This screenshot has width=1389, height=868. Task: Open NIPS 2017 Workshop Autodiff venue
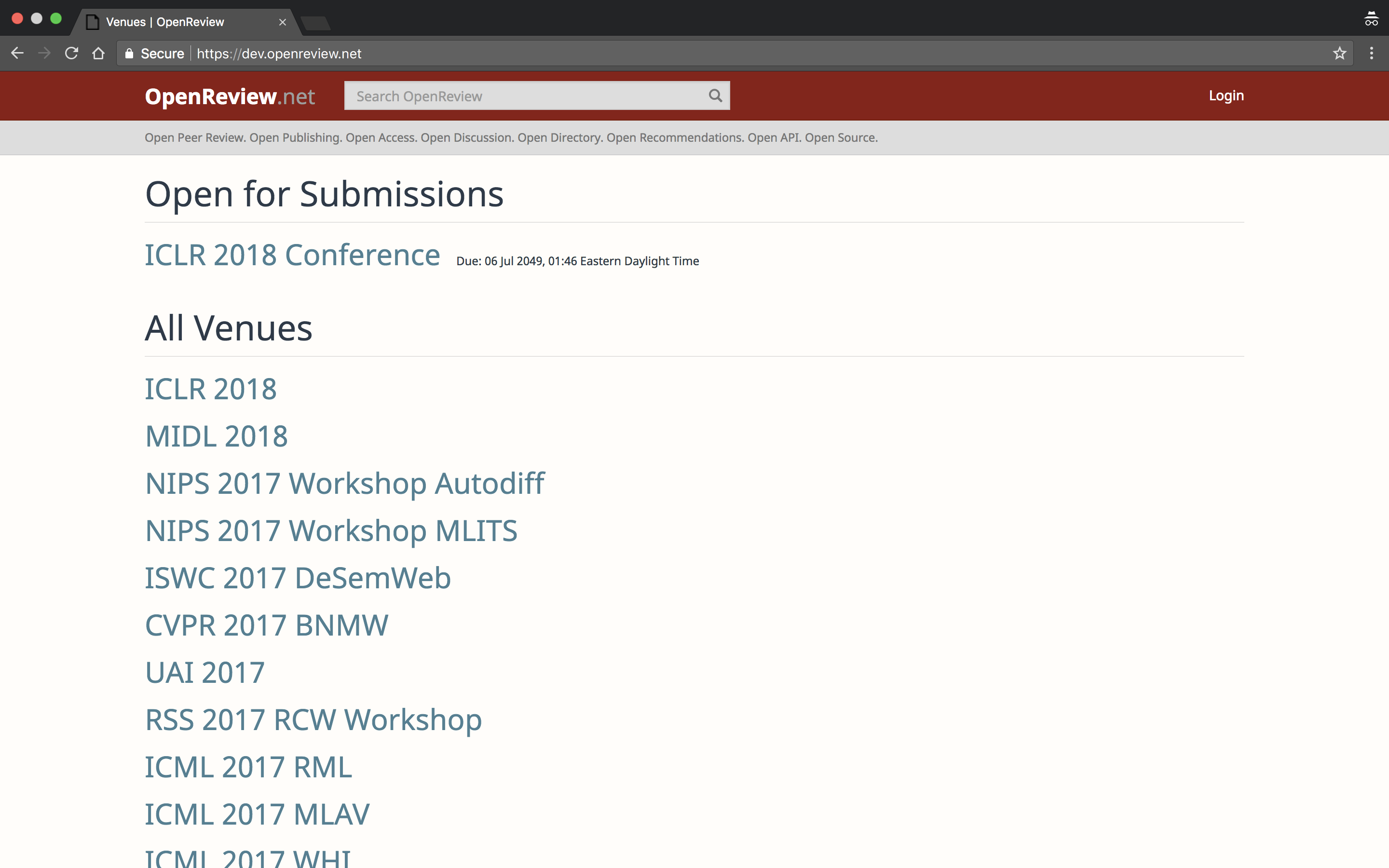coord(344,483)
